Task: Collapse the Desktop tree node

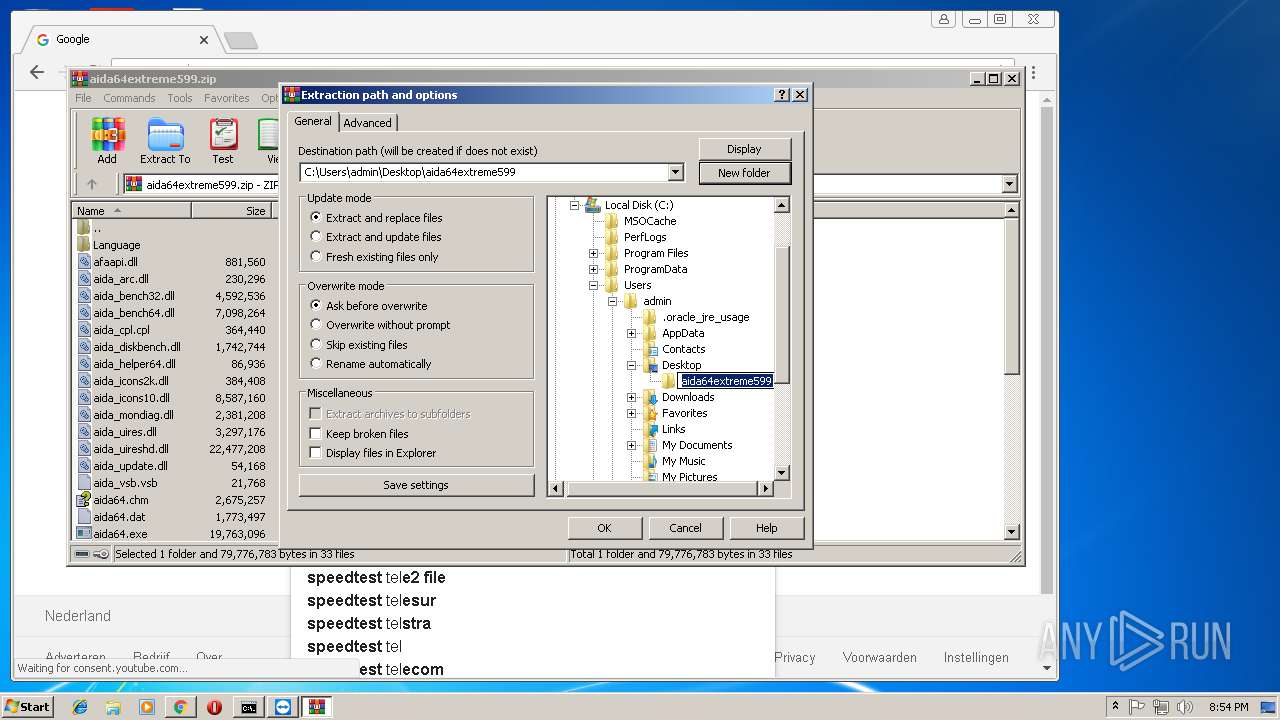Action: point(632,365)
